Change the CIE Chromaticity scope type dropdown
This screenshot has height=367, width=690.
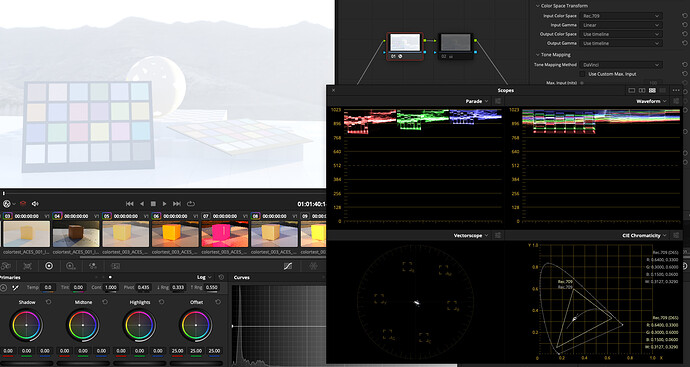coord(644,236)
